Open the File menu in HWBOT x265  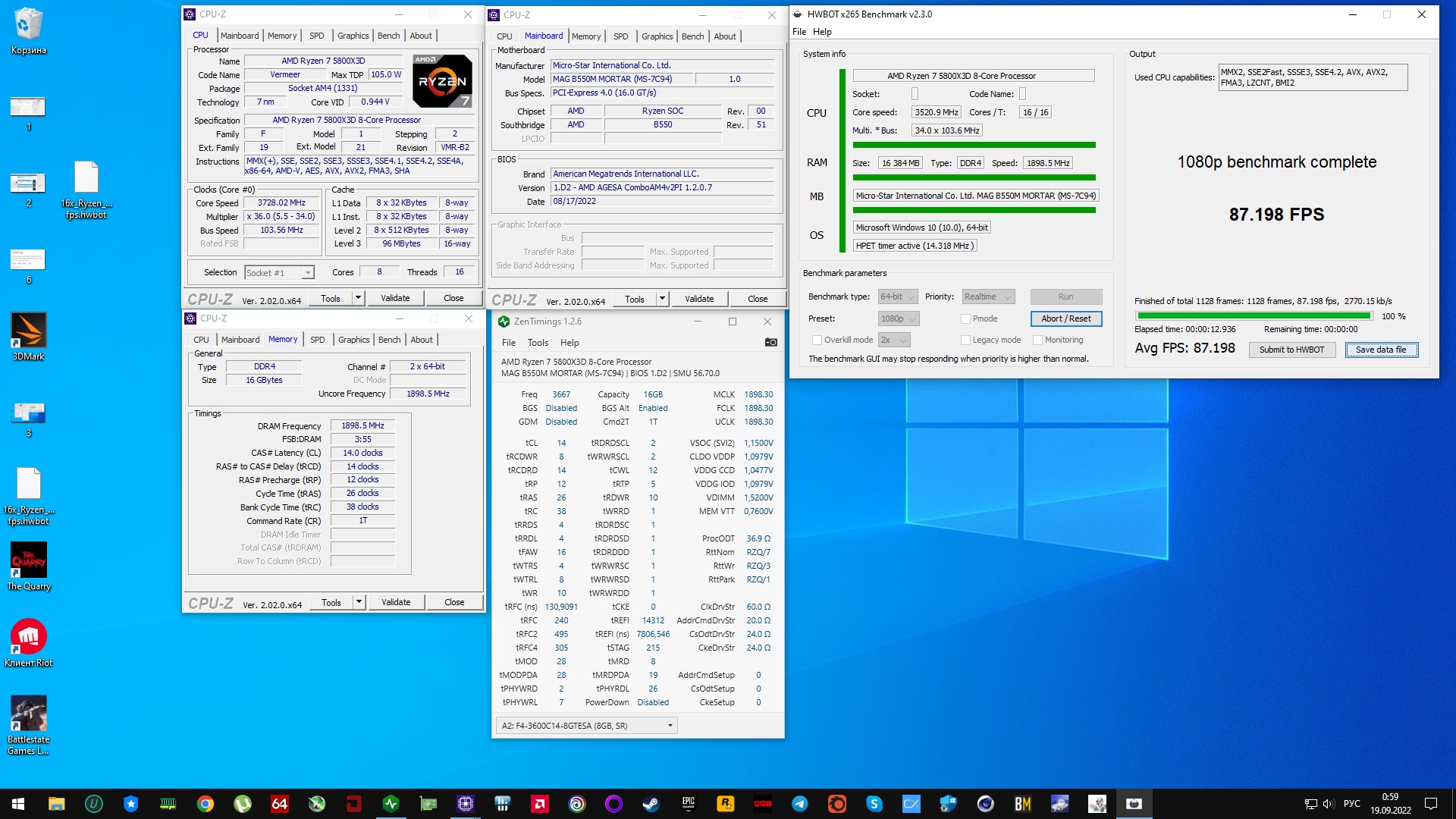point(799,32)
